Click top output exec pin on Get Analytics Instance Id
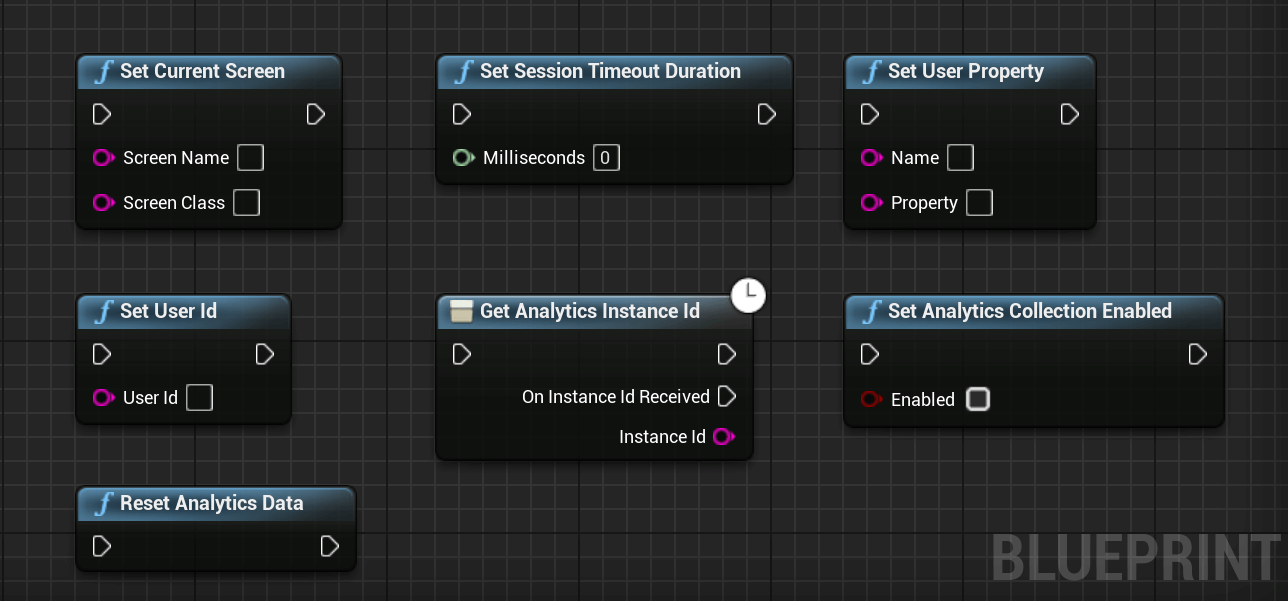Viewport: 1288px width, 601px height. point(727,354)
